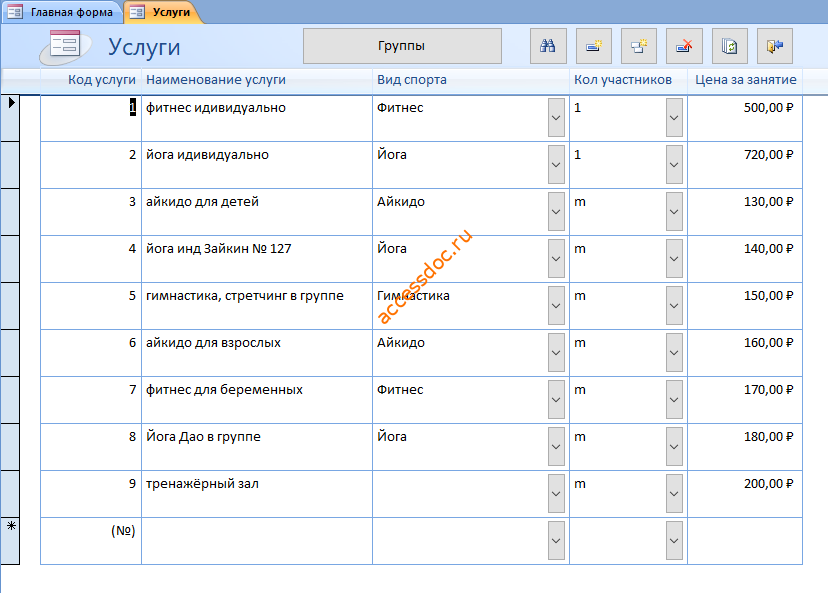Viewport: 828px width, 593px height.
Task: Click the Duplicate record icon
Action: coord(639,46)
